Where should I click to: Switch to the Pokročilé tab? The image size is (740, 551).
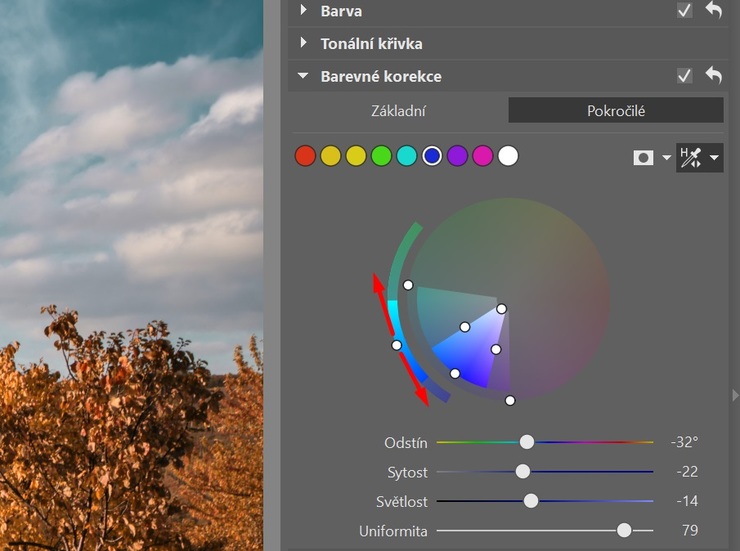[x=616, y=110]
